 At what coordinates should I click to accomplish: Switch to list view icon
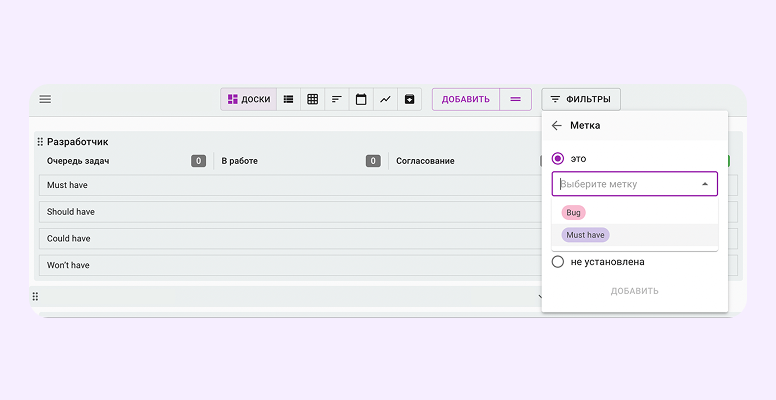[x=288, y=99]
